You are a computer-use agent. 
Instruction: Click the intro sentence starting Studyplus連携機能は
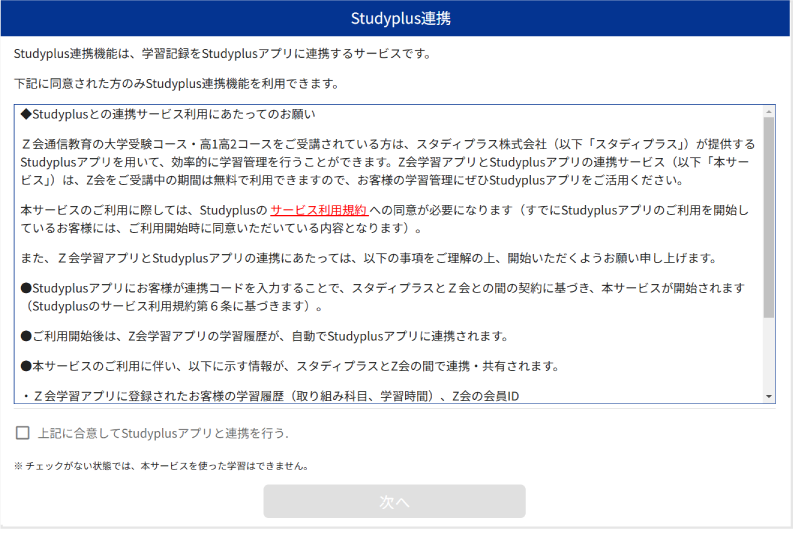coord(222,53)
